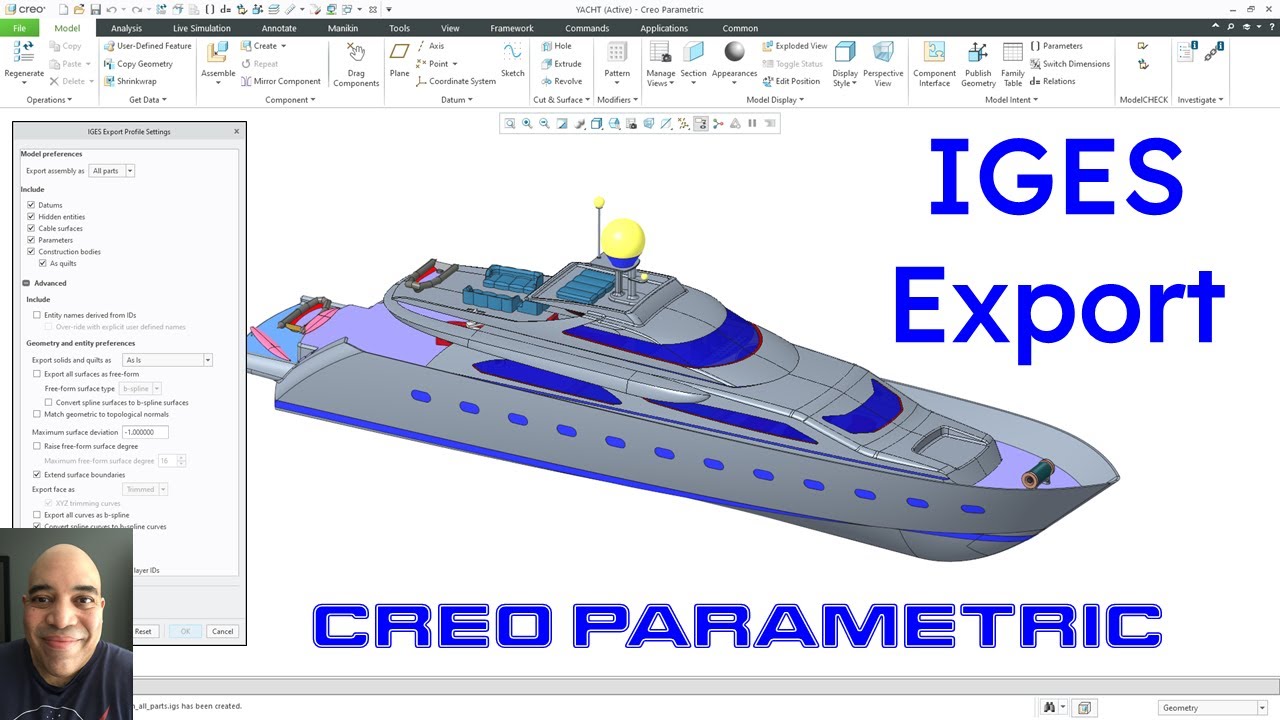
Task: Toggle Construction bodies checkbox
Action: tap(31, 252)
